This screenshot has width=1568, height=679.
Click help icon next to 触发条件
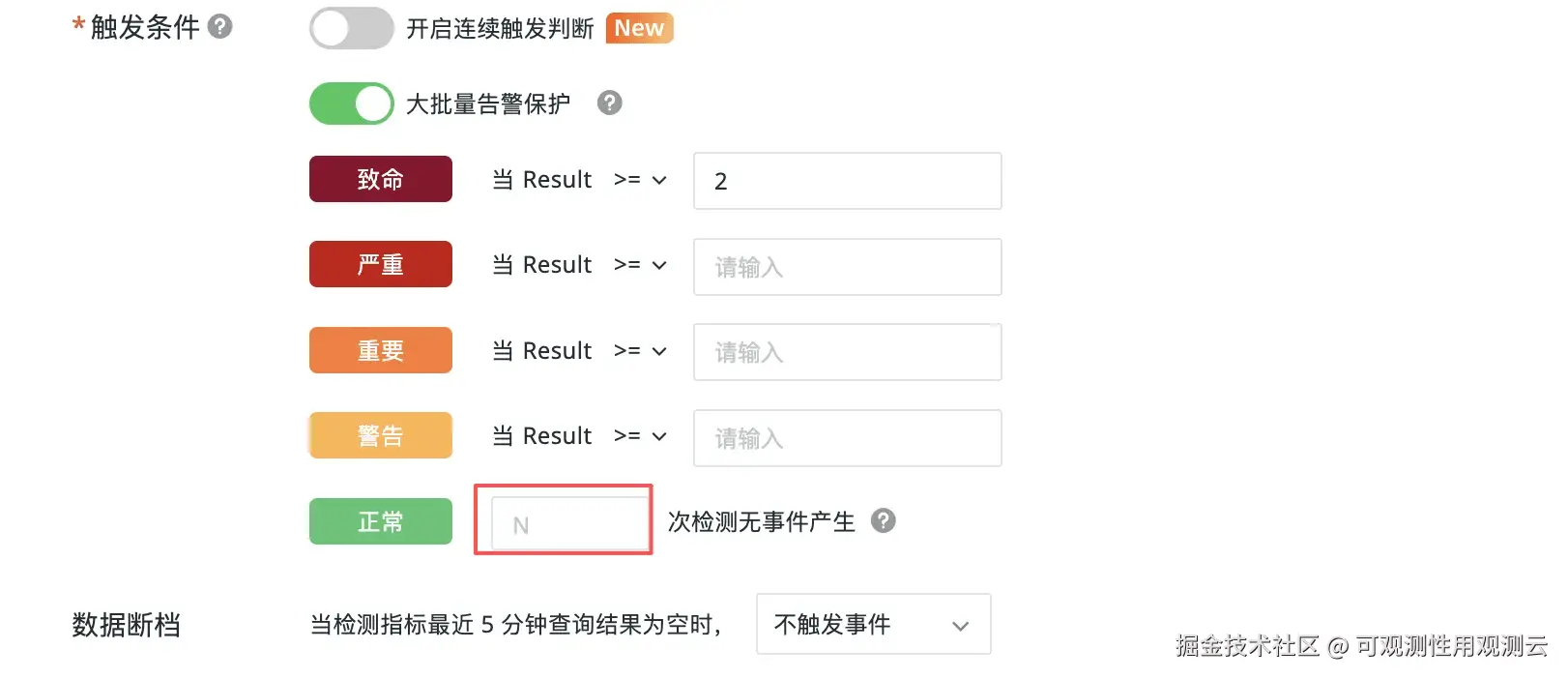pos(220,26)
